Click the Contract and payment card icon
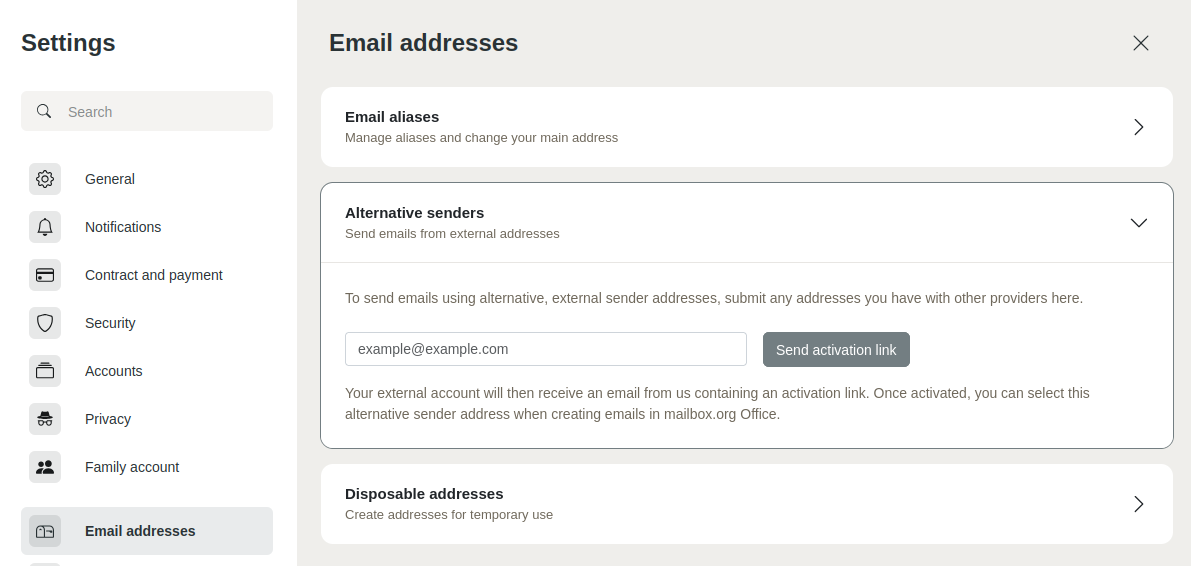This screenshot has width=1191, height=566. pos(45,275)
